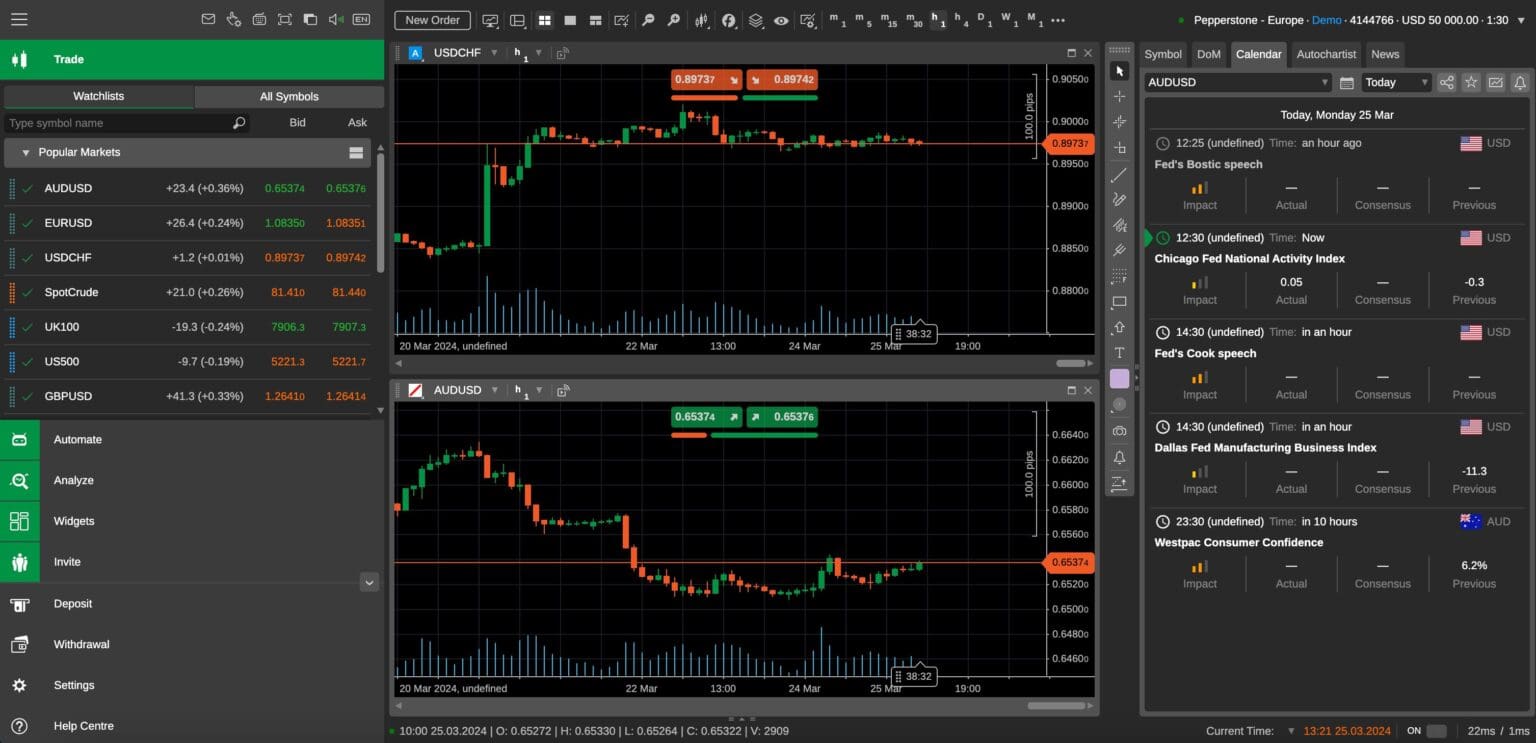Click the purple color swatch in drawing toolbar

[1120, 378]
